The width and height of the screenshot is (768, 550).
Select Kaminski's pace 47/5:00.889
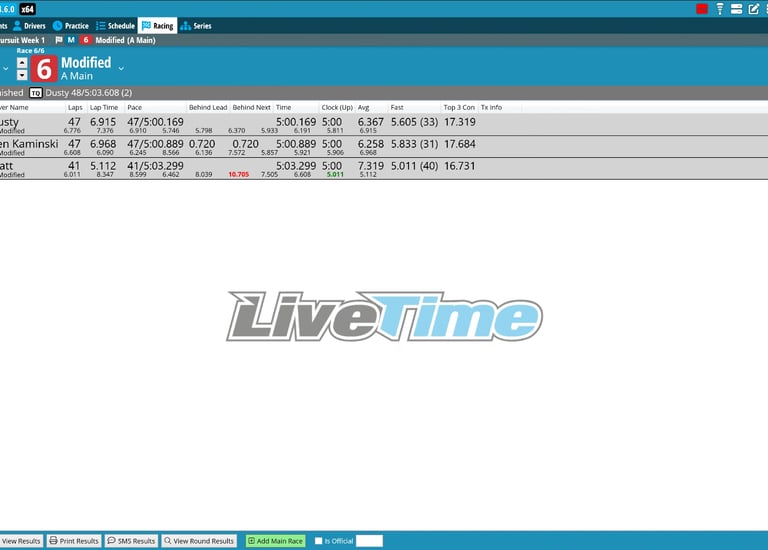155,144
